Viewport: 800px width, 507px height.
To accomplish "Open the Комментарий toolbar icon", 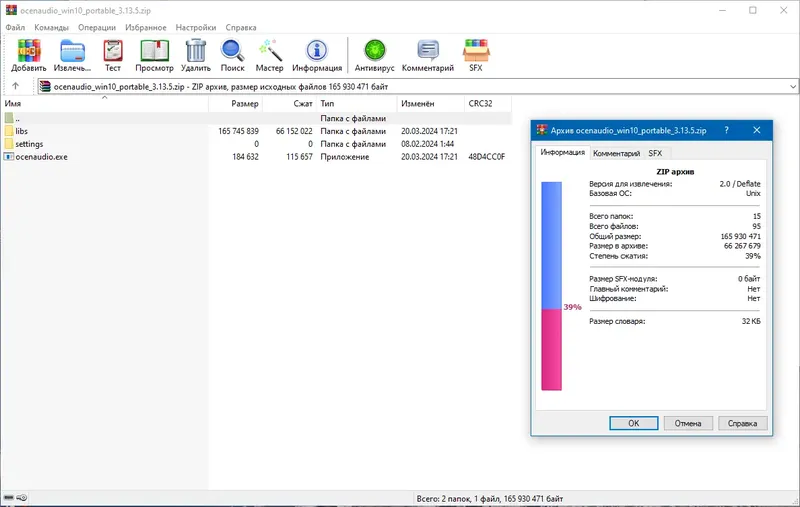I will (428, 55).
